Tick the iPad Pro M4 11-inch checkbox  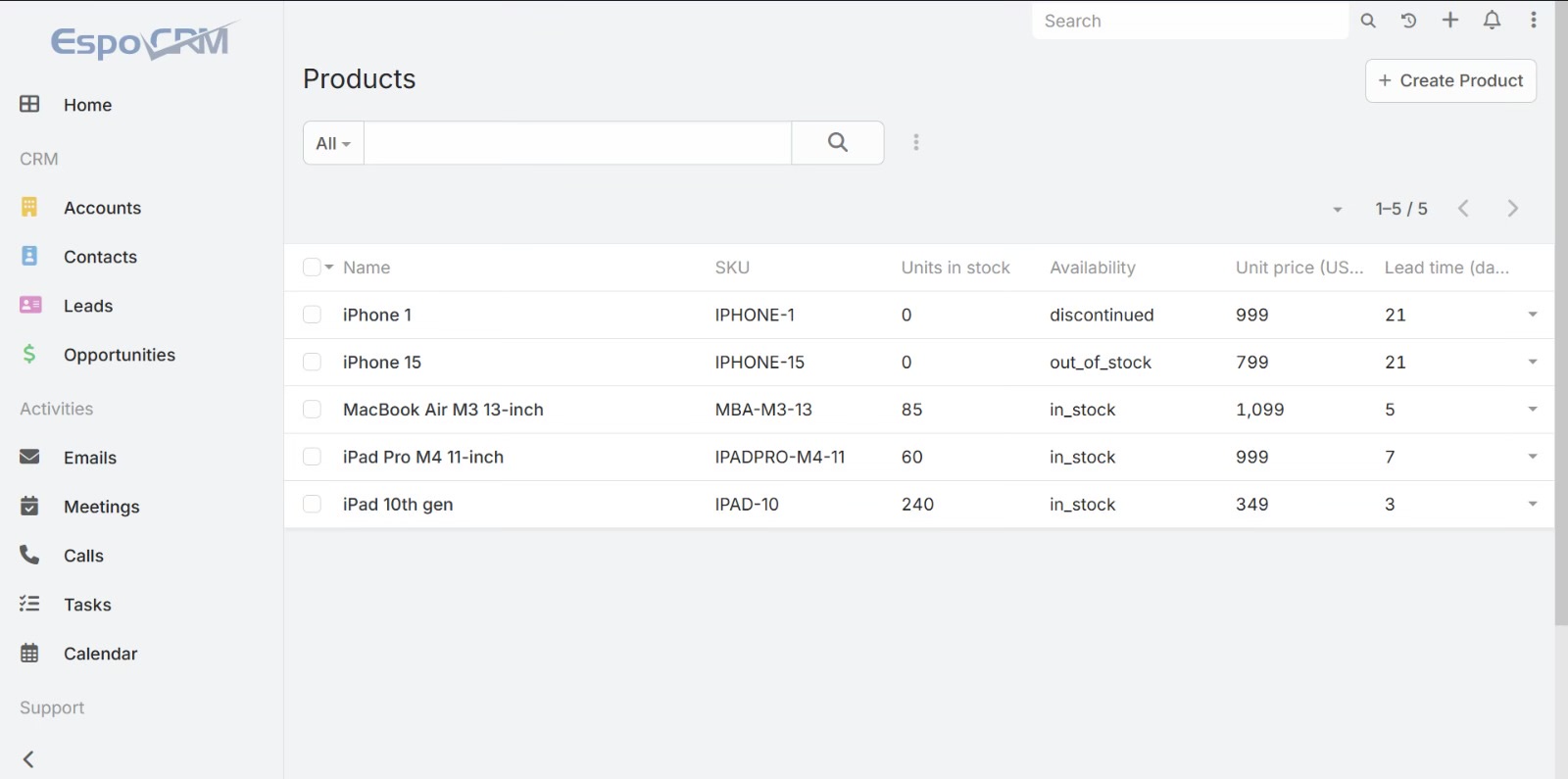[312, 457]
